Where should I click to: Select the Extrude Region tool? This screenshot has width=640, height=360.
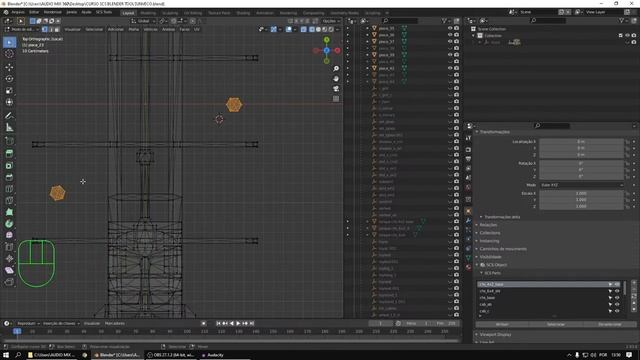(x=9, y=153)
